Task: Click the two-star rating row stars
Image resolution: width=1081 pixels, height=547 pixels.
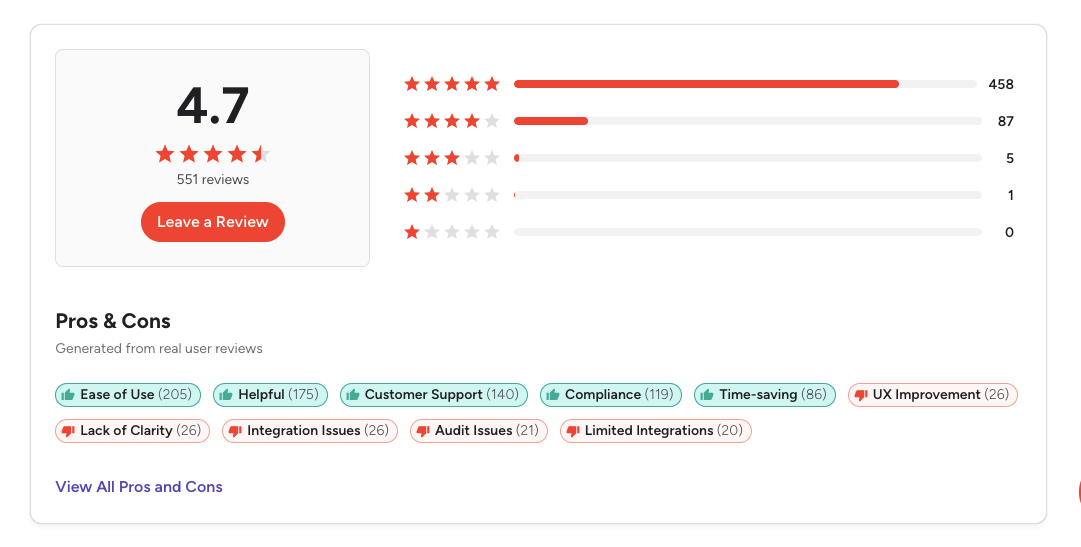Action: tap(452, 195)
